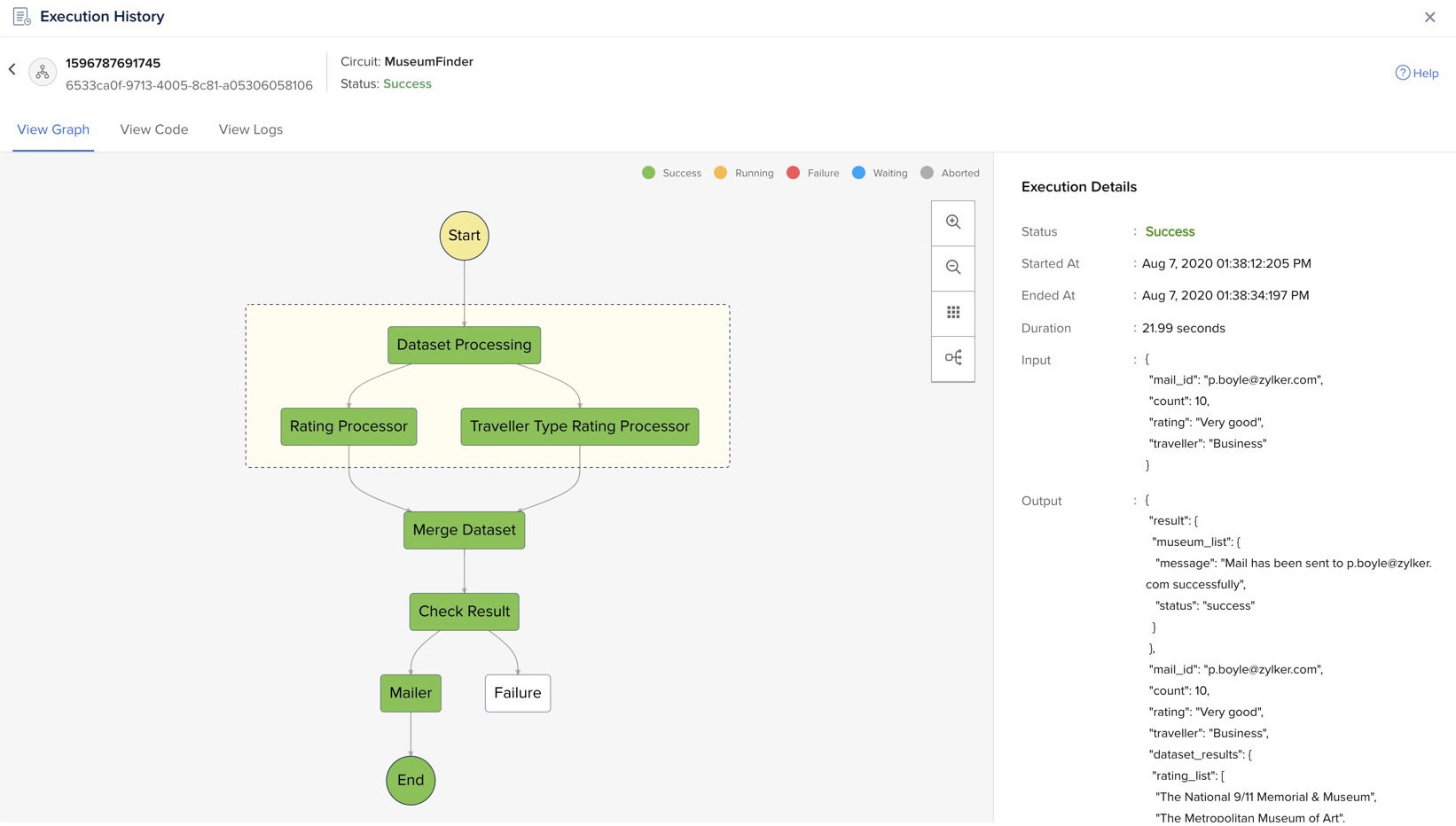Select the Check Result node
This screenshot has height=826, width=1456.
(x=464, y=612)
